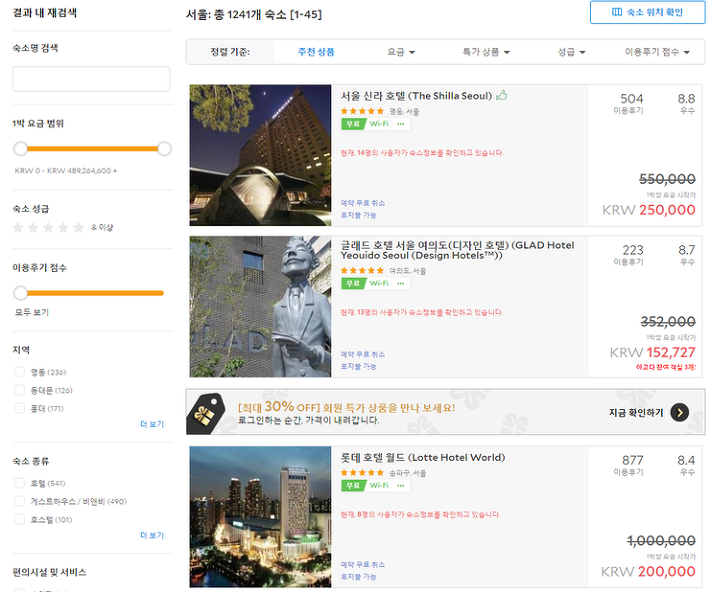710x592 pixels.
Task: Open 롯데 호텔 월드 (Lotte Hotel World) title link
Action: 423,457
